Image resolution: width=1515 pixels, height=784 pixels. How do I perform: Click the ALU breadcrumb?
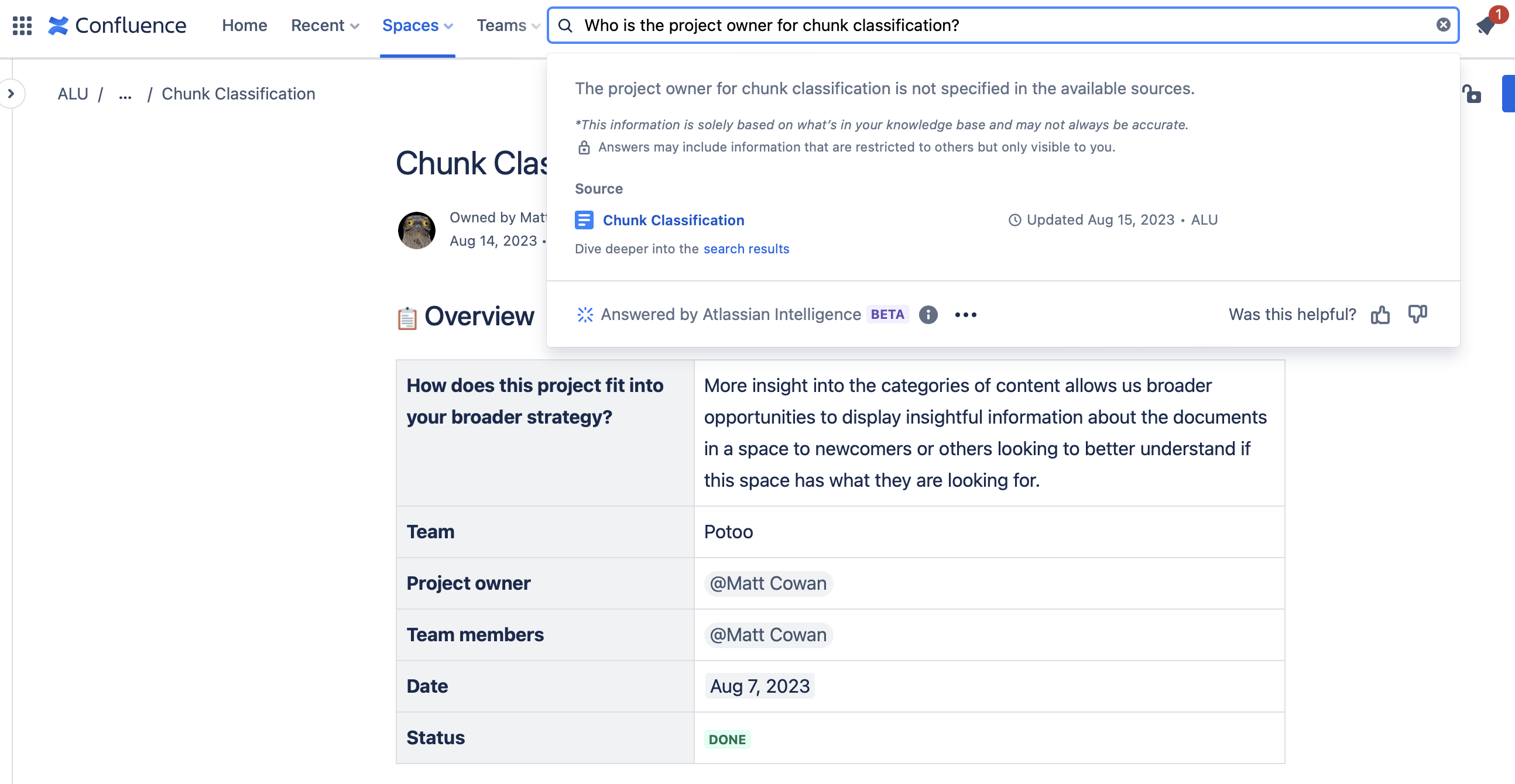73,94
